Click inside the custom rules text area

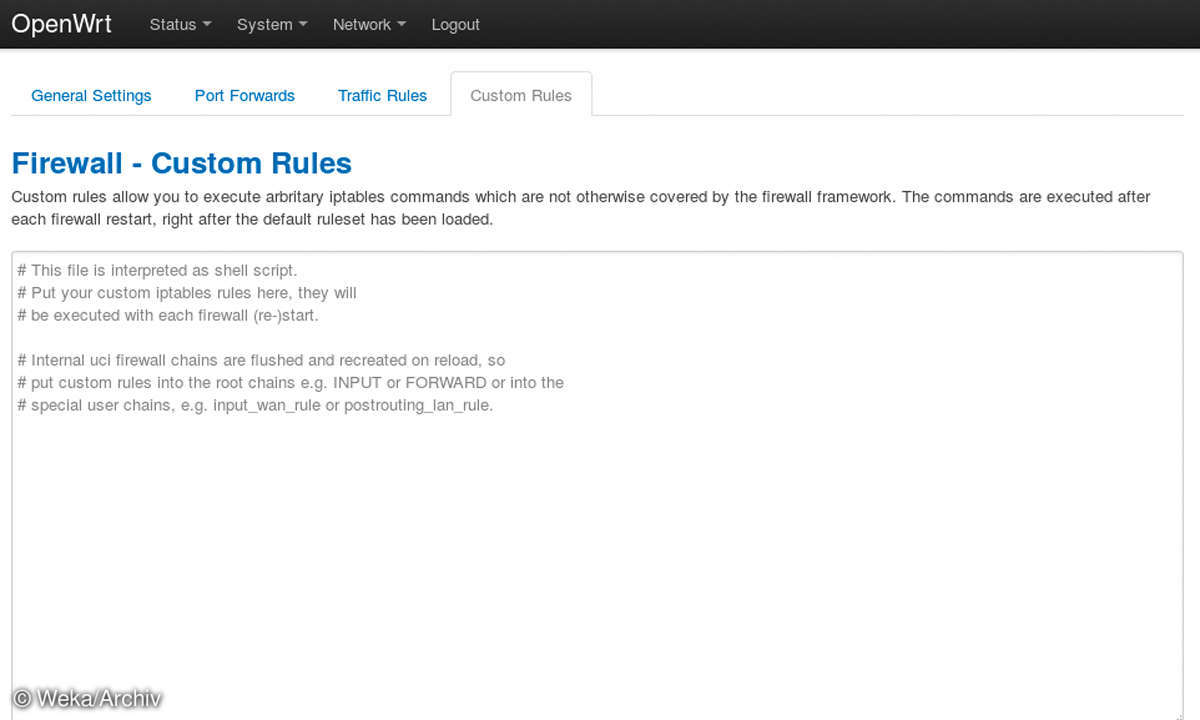click(597, 485)
